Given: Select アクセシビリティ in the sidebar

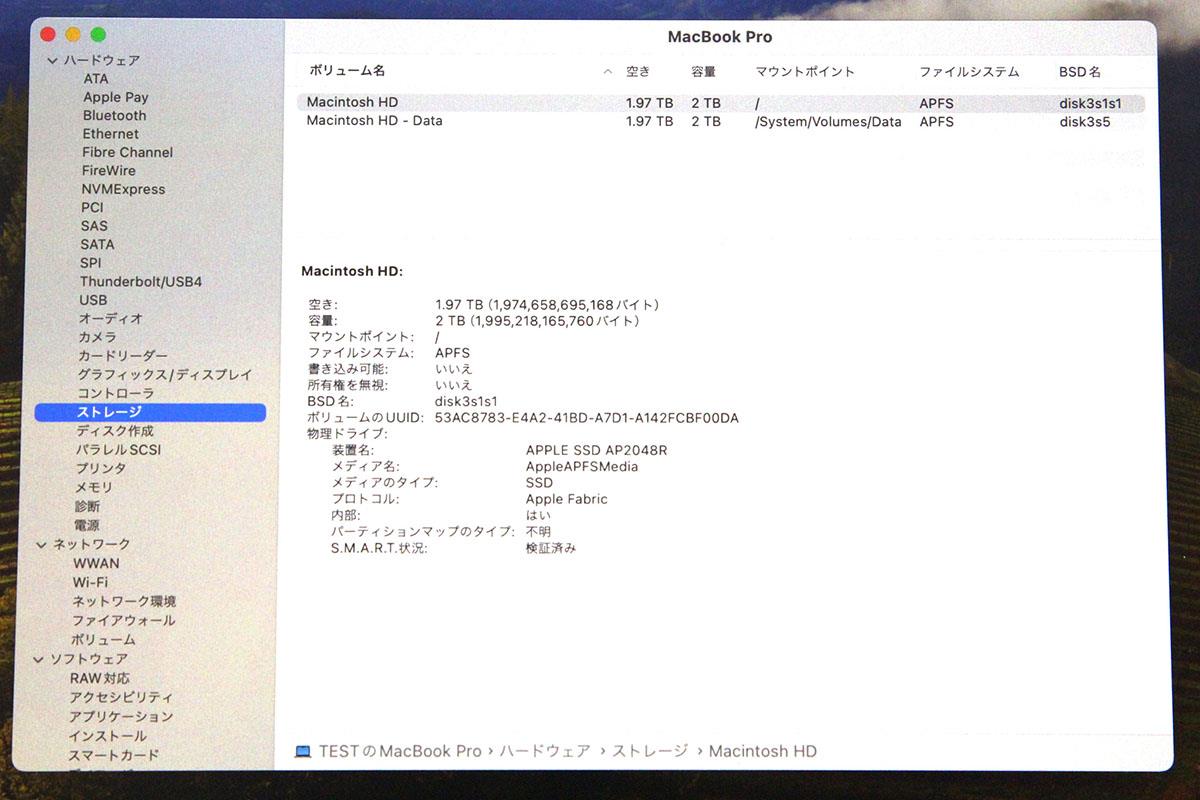Looking at the screenshot, I should point(121,698).
